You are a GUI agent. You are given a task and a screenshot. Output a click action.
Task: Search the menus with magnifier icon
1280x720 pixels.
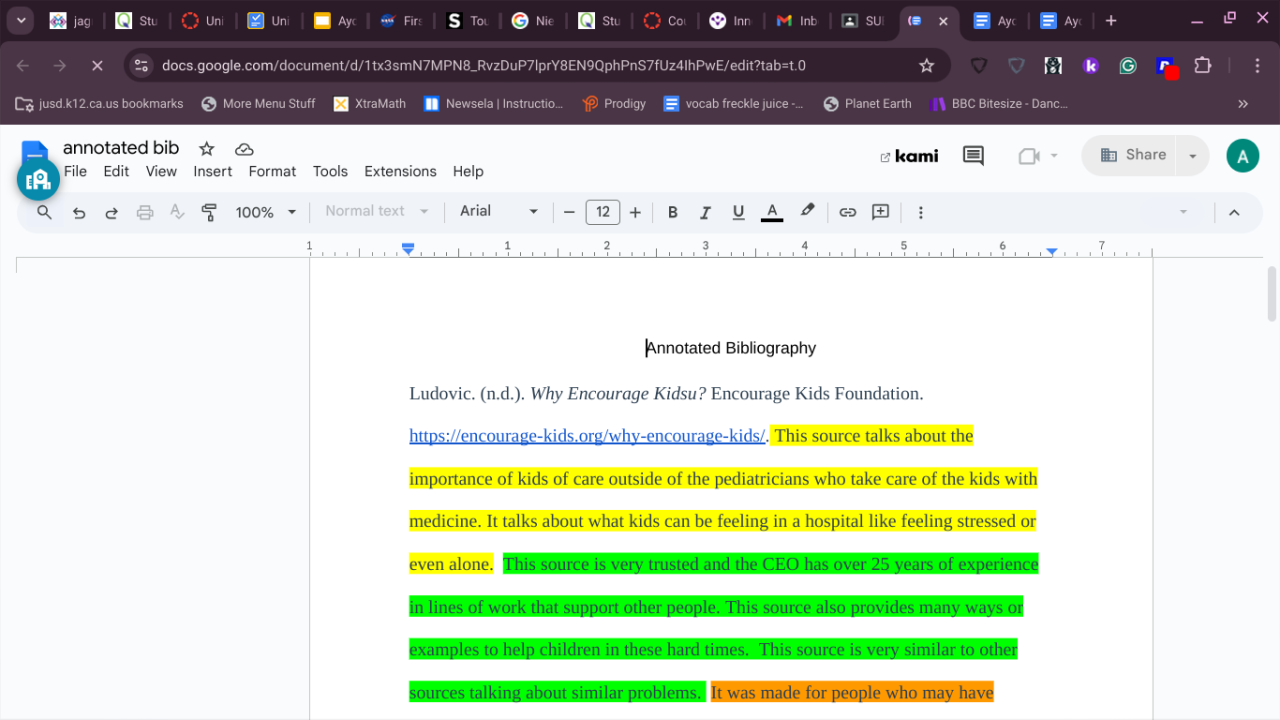pyautogui.click(x=44, y=212)
